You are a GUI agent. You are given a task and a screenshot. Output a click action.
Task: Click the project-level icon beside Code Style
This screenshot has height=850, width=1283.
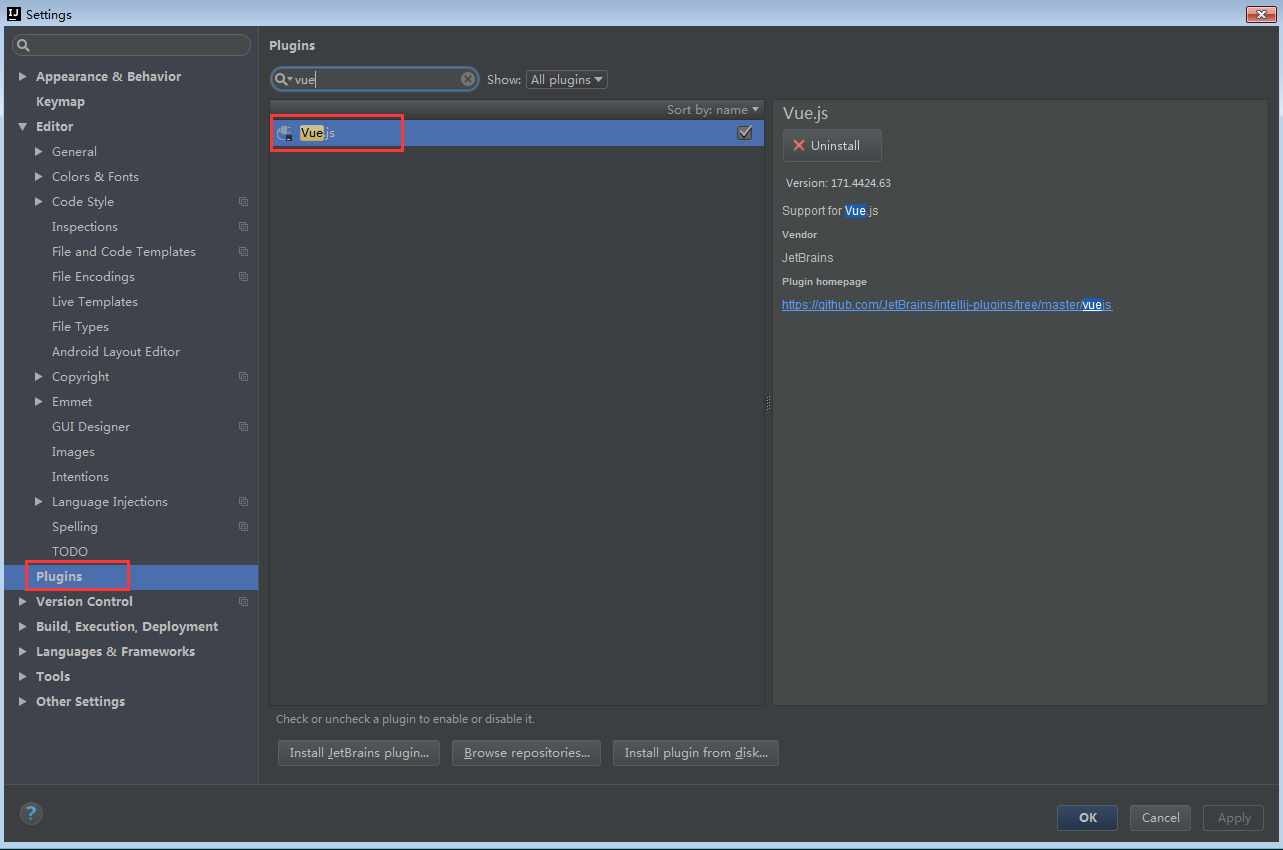click(x=243, y=202)
